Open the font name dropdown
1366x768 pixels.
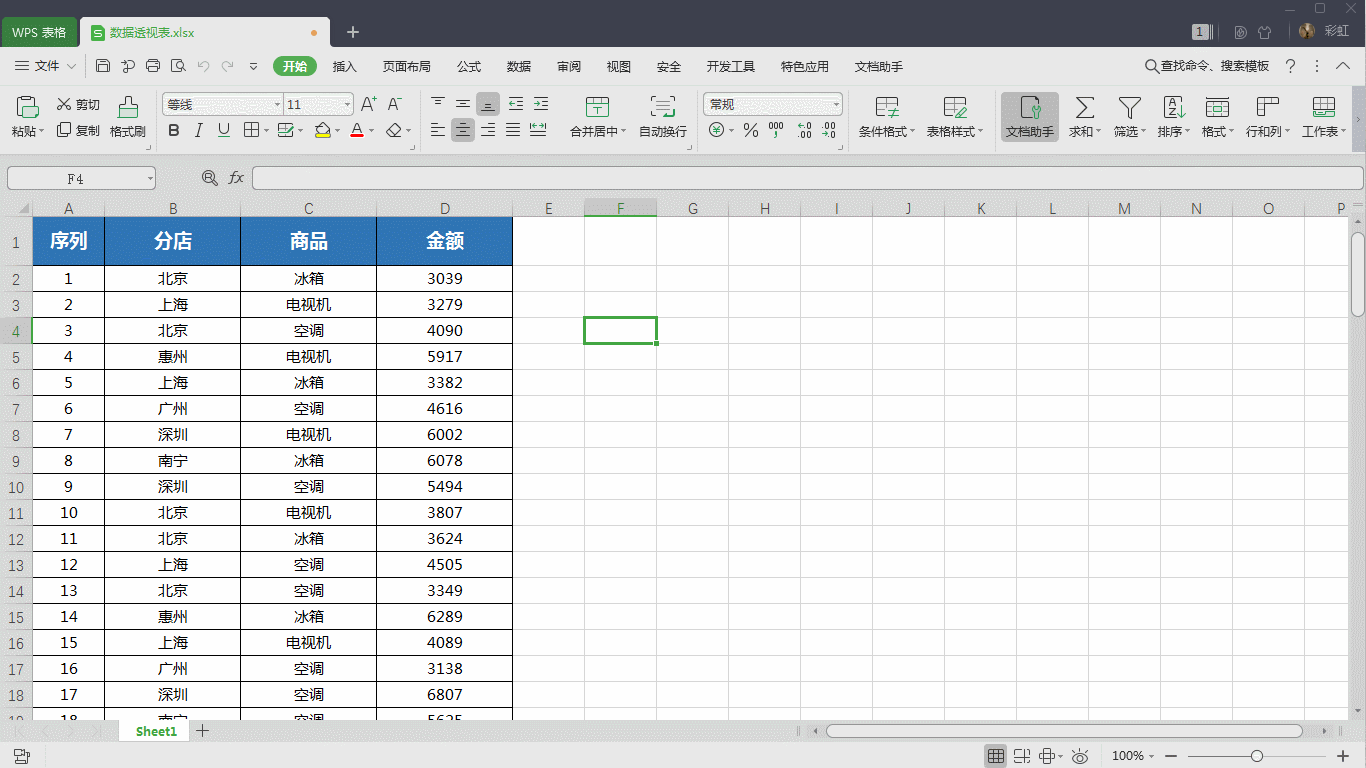(x=277, y=104)
